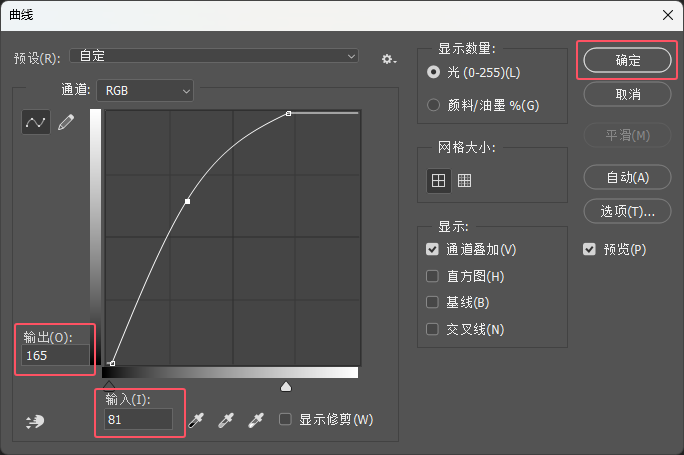
Task: Activate the on-image targeted adjustment tool
Action: [x=34, y=421]
